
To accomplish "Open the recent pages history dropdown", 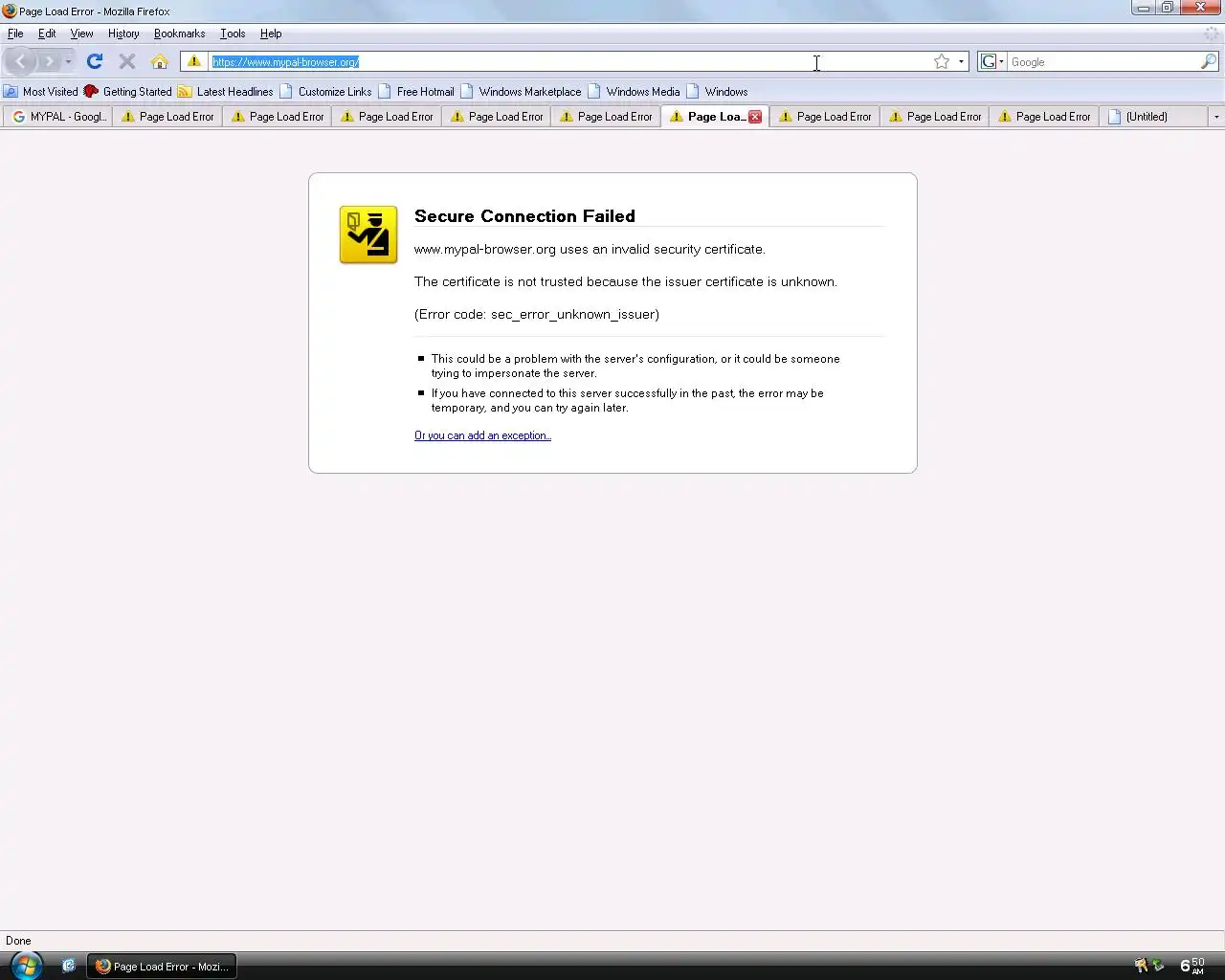I will coord(68,61).
